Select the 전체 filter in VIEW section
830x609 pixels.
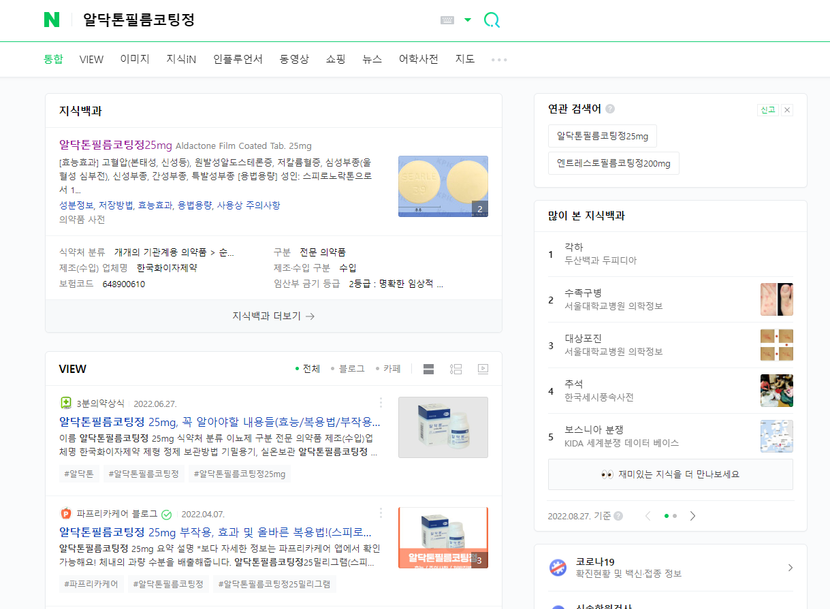[309, 369]
